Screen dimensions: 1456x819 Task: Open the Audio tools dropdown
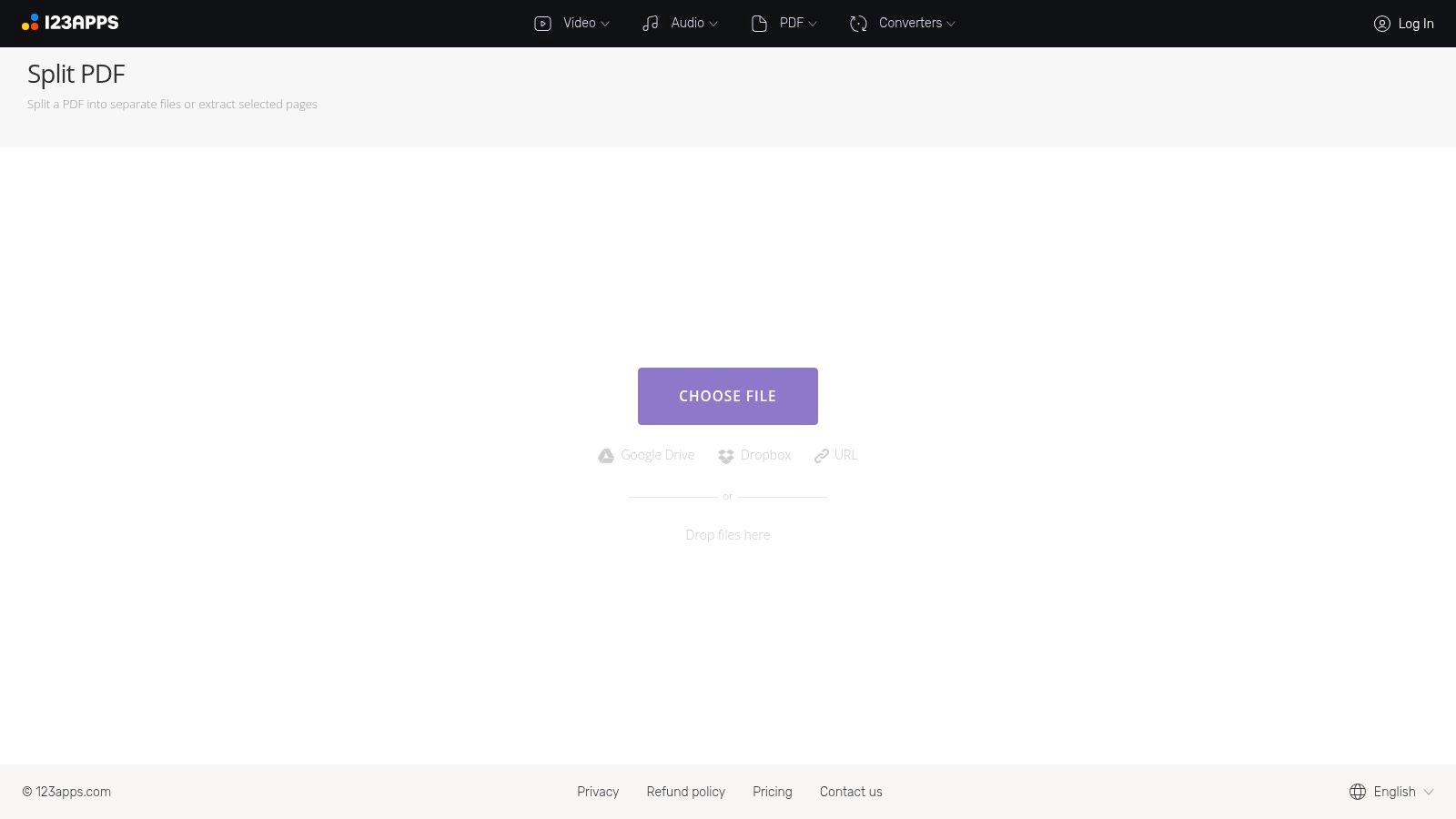pyautogui.click(x=689, y=23)
